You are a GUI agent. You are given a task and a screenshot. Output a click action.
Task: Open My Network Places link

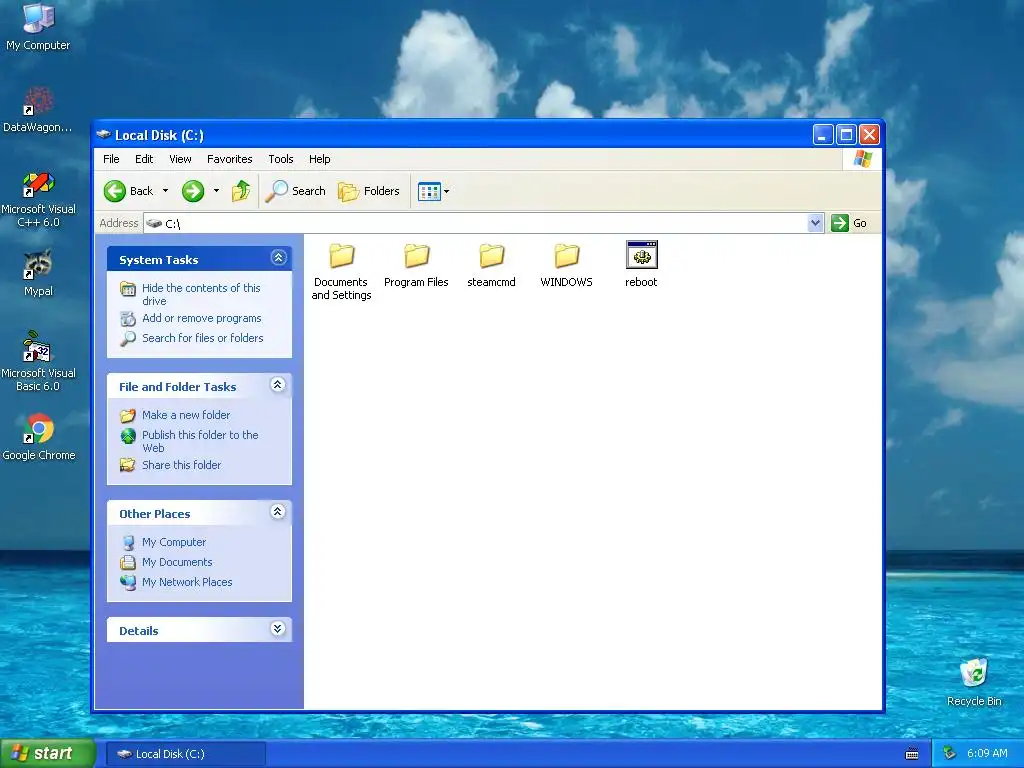click(x=187, y=582)
